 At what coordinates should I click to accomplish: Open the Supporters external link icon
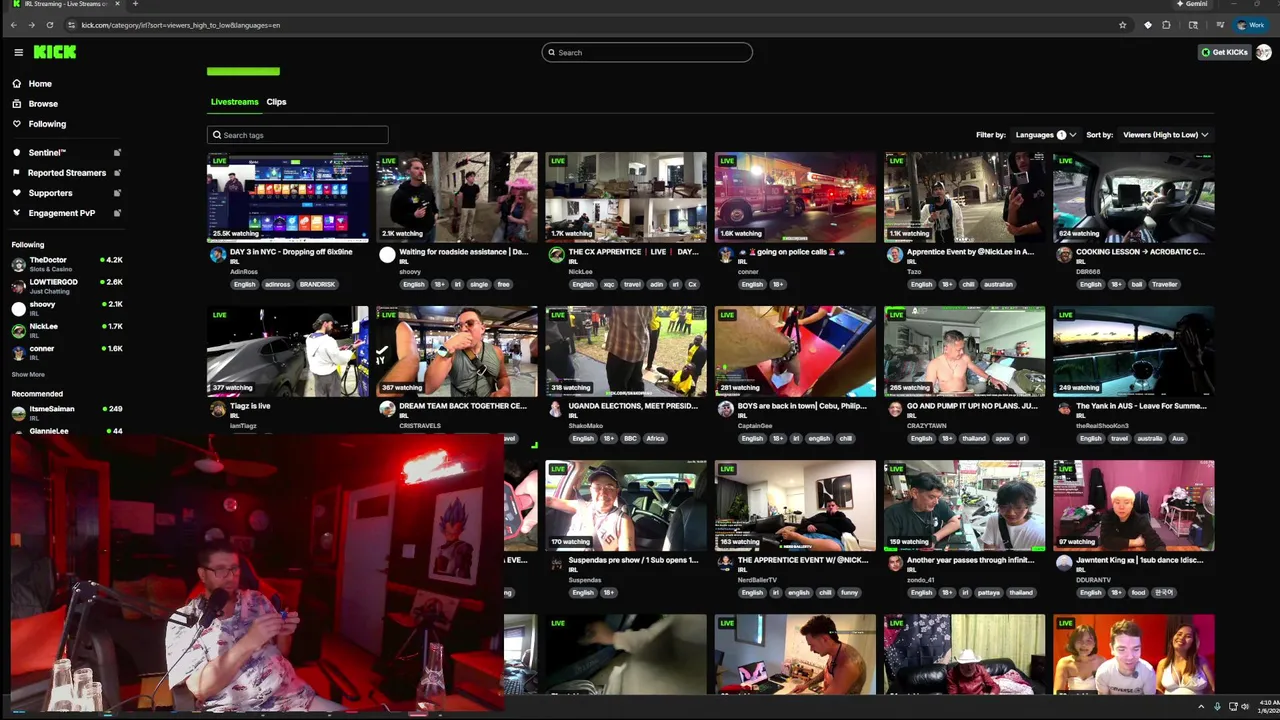point(117,192)
